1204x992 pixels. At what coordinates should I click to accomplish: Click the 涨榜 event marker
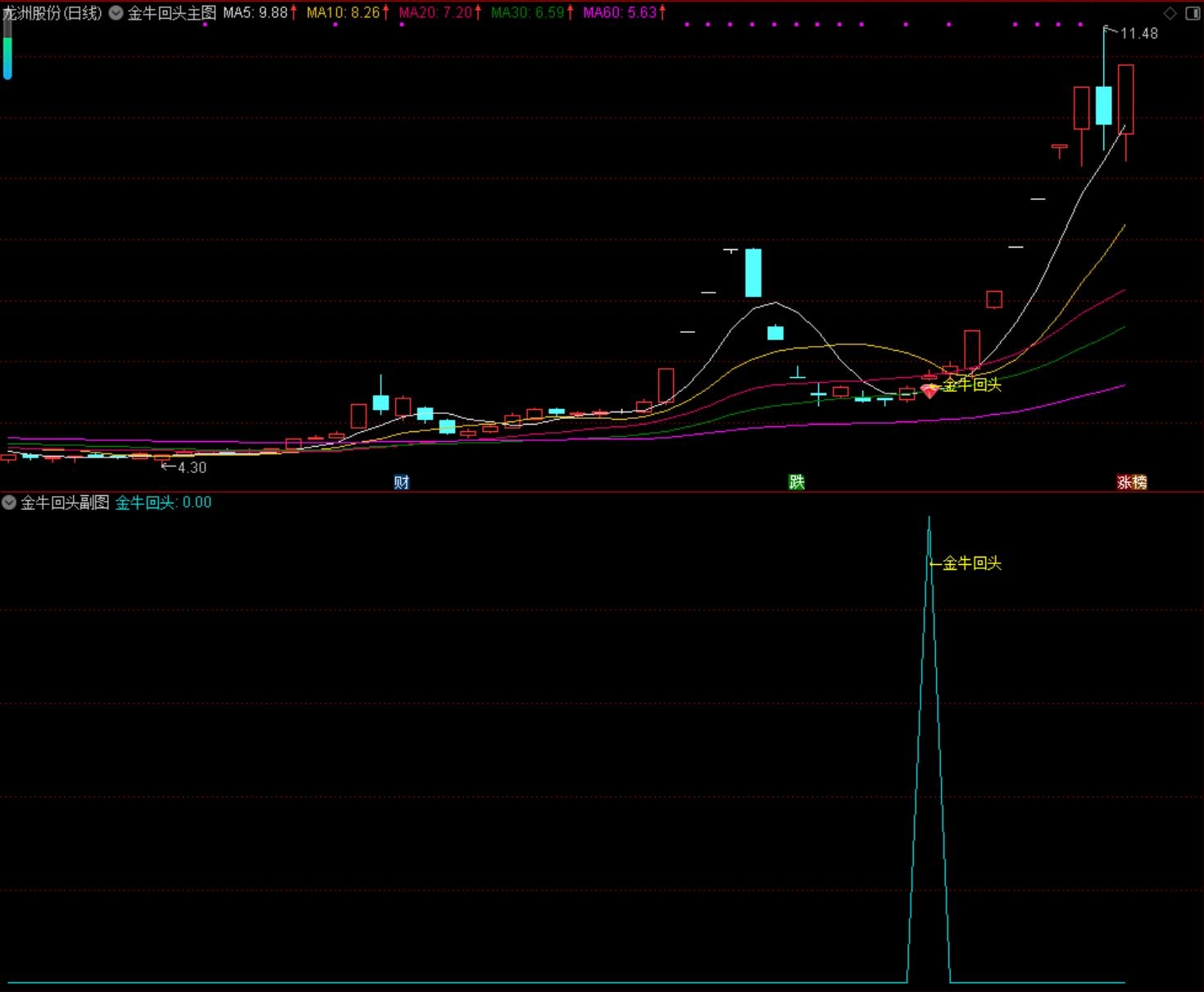click(1132, 482)
